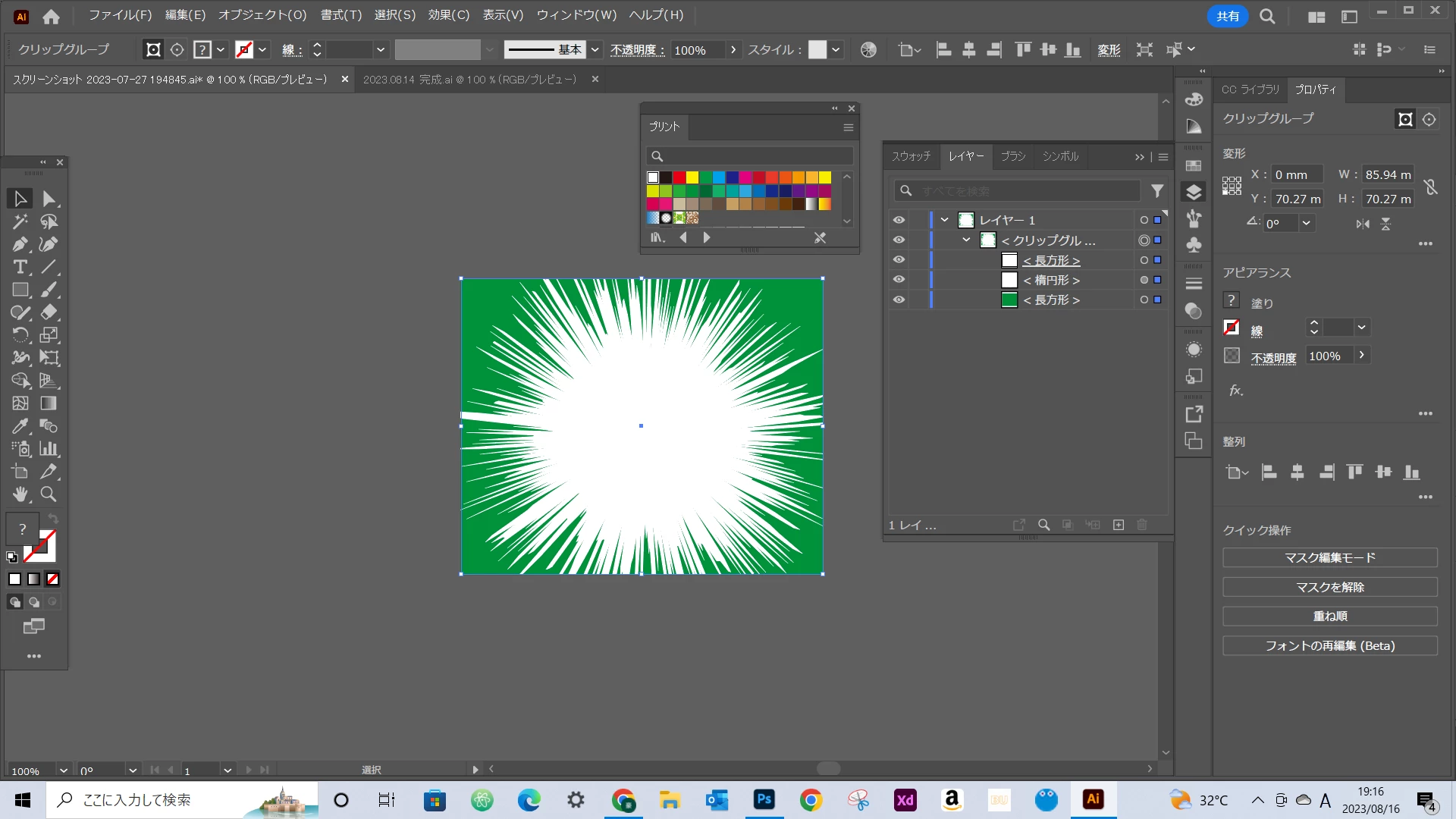The image size is (1456, 819).
Task: Switch to the スウォッチ tab
Action: [x=911, y=156]
